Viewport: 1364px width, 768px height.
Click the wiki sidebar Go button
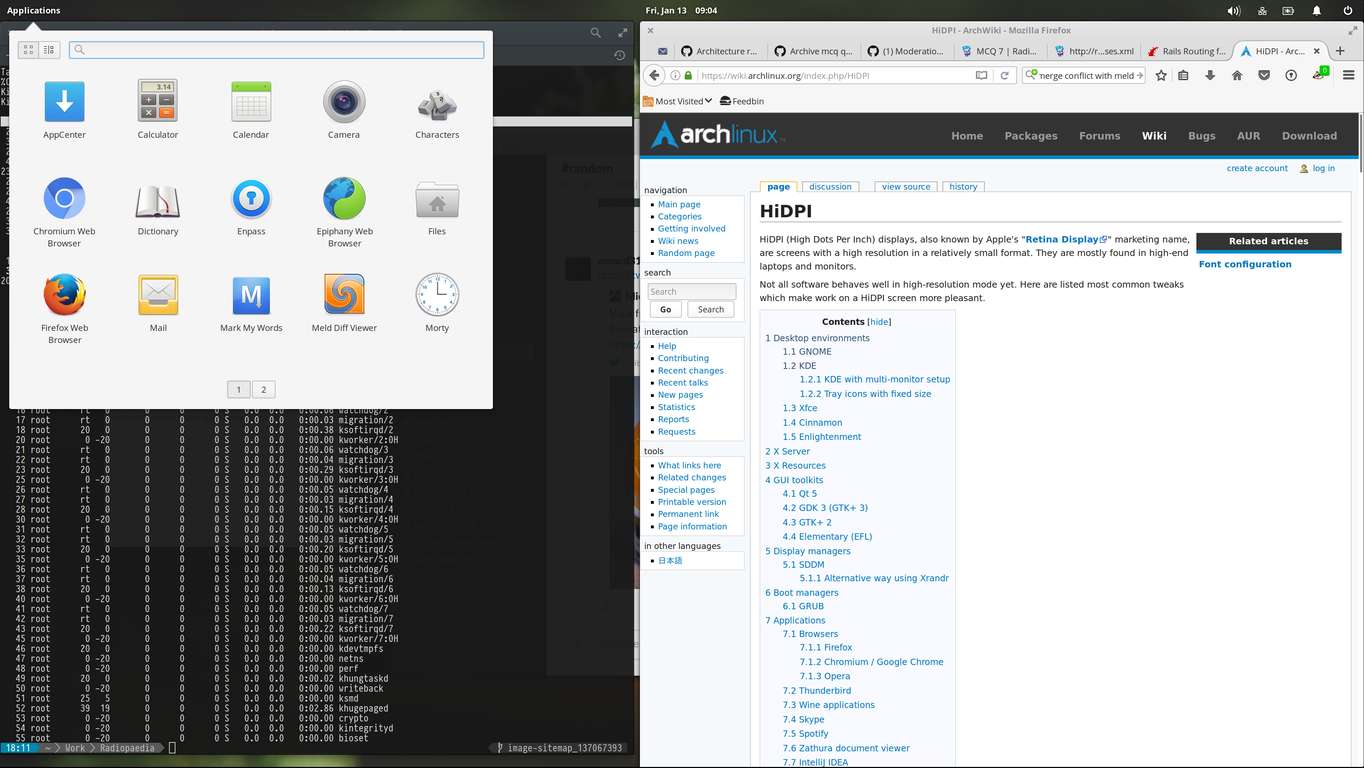(665, 309)
